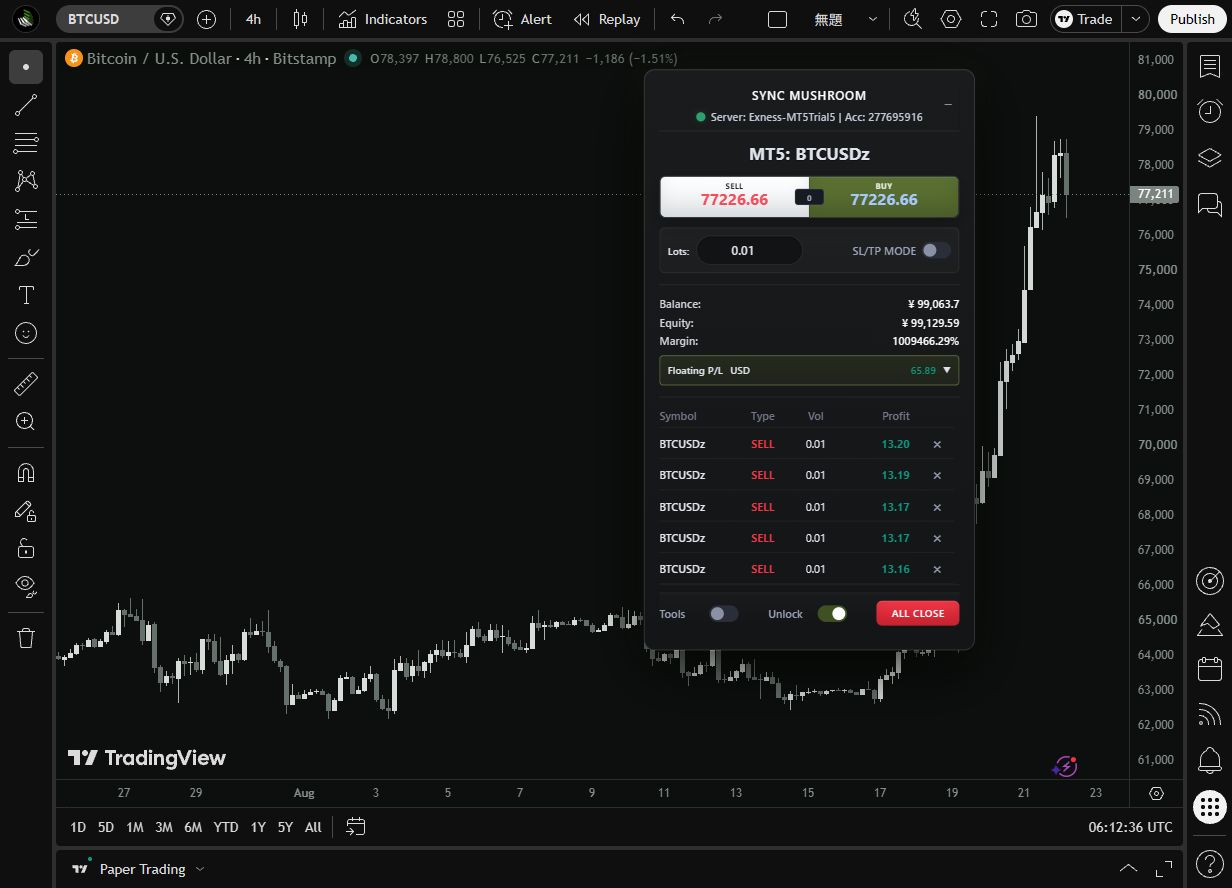This screenshot has height=888, width=1232.
Task: Open the alerts clock panel
Action: click(1209, 111)
